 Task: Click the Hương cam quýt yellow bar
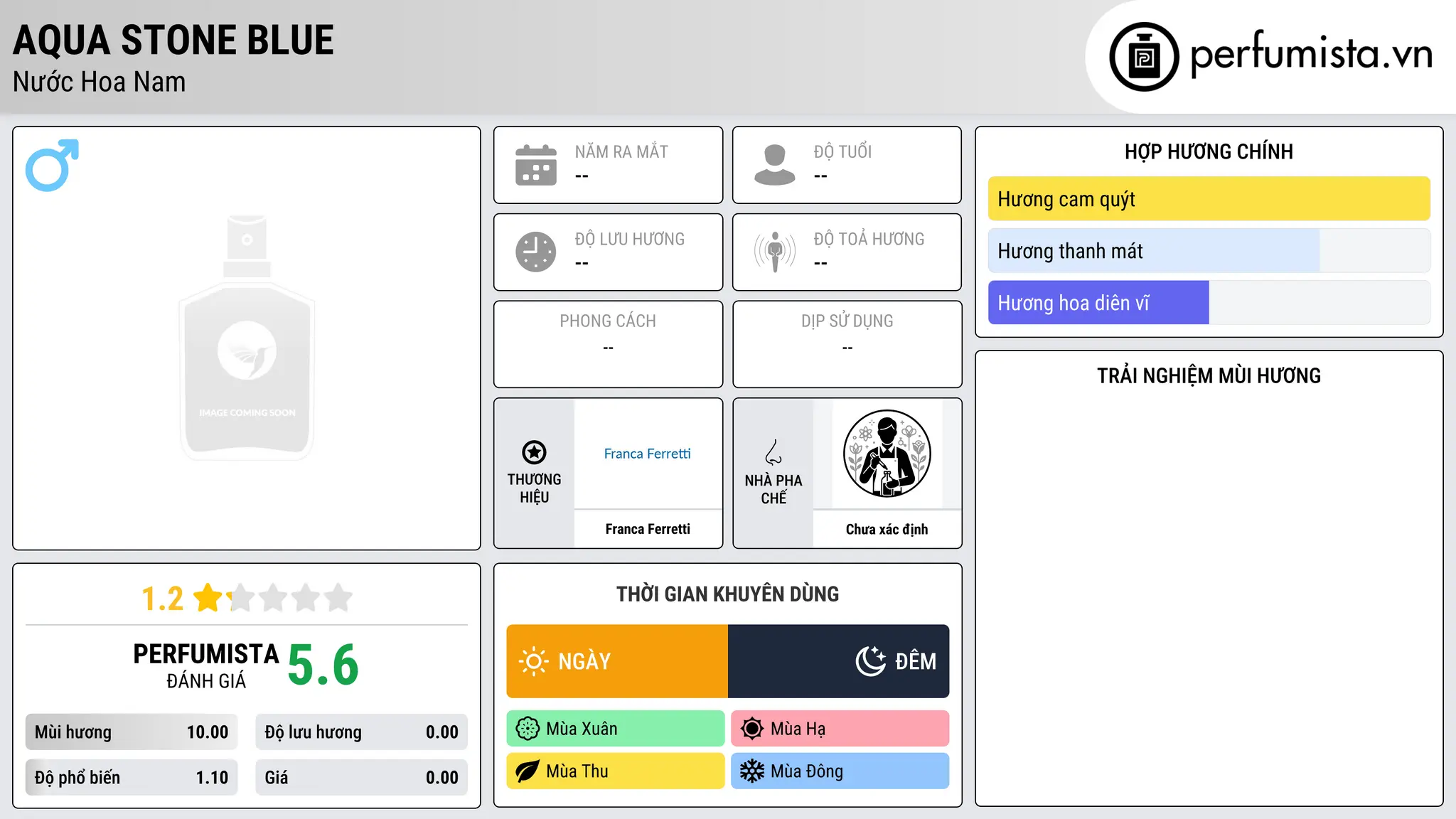[x=1209, y=199]
